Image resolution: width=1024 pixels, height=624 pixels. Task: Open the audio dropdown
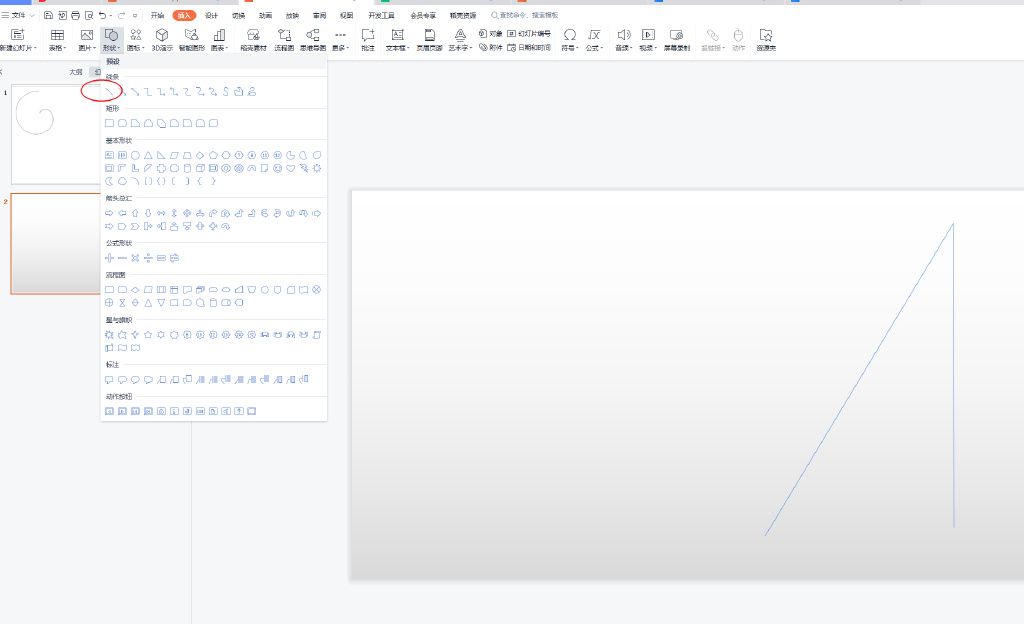pos(624,39)
